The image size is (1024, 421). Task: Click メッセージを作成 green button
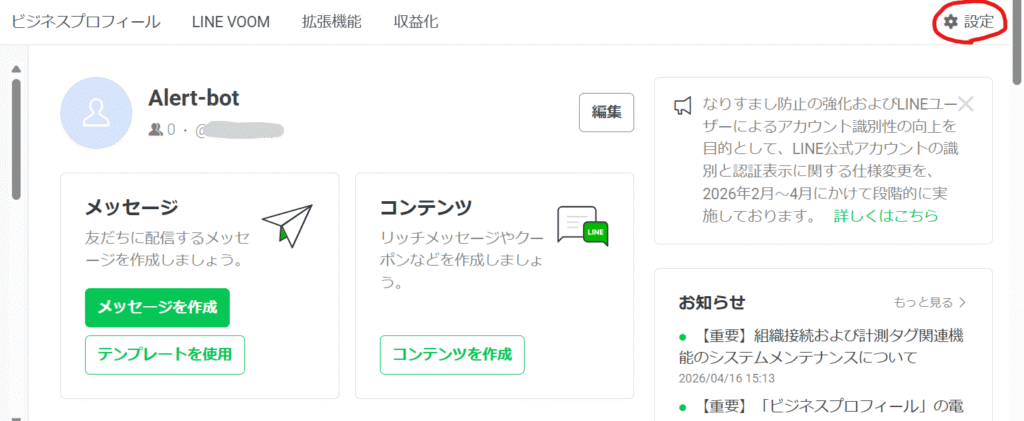click(157, 307)
